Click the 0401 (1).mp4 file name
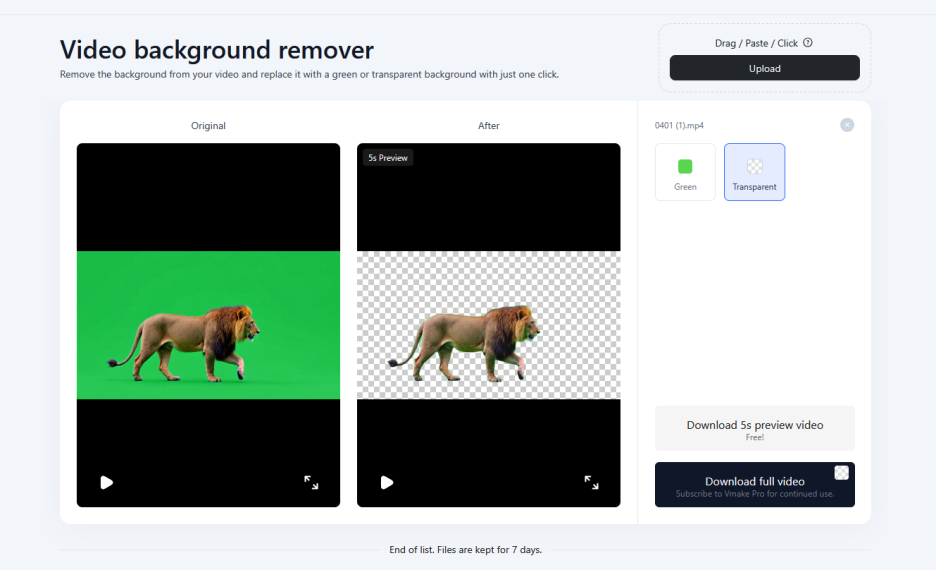Image resolution: width=936 pixels, height=570 pixels. click(x=677, y=126)
